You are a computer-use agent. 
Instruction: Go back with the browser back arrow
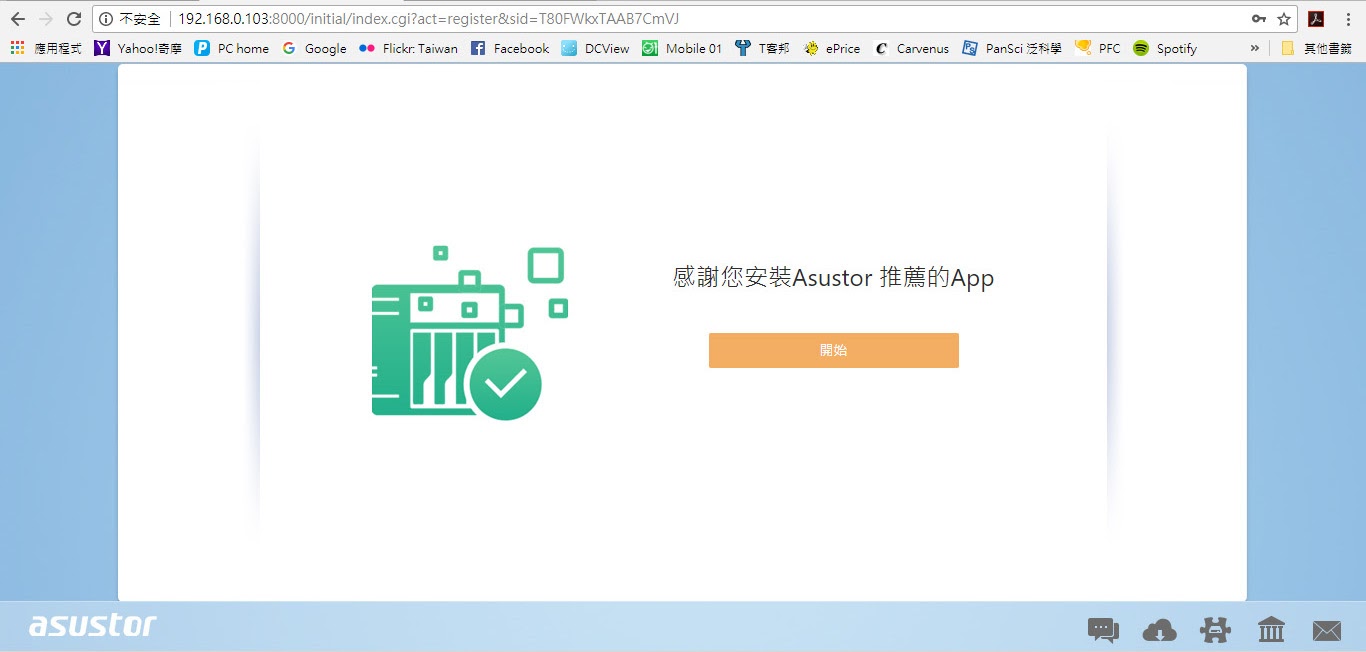coord(17,19)
